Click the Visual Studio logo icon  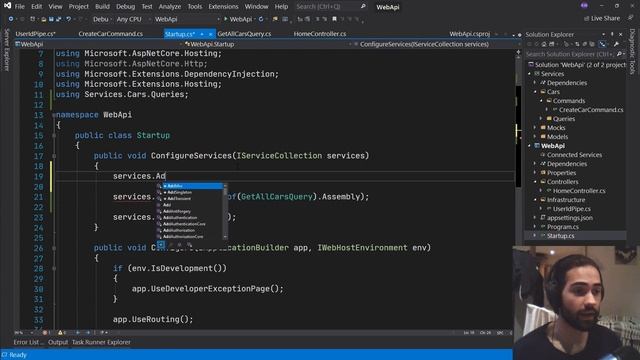pos(7,6)
